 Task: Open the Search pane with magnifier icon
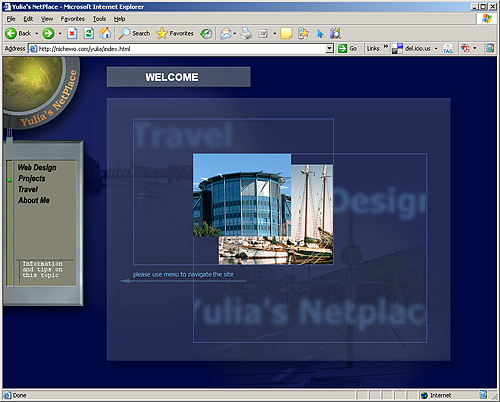pyautogui.click(x=134, y=33)
